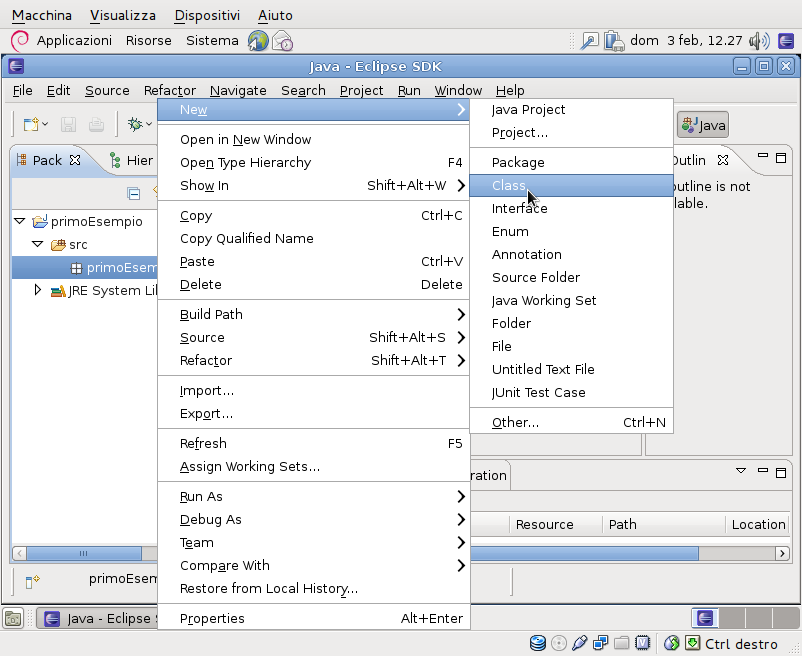The width and height of the screenshot is (802, 656).
Task: Open the GNOME Sistema menu
Action: tap(212, 40)
